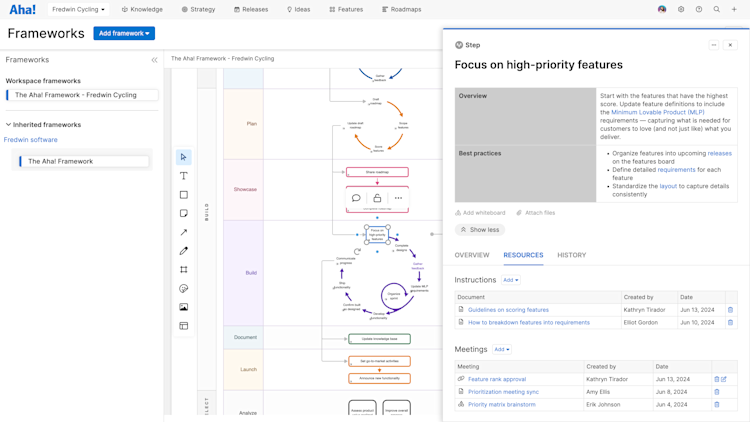The width and height of the screenshot is (750, 422).
Task: Open the layout link in best practices
Action: click(x=668, y=186)
